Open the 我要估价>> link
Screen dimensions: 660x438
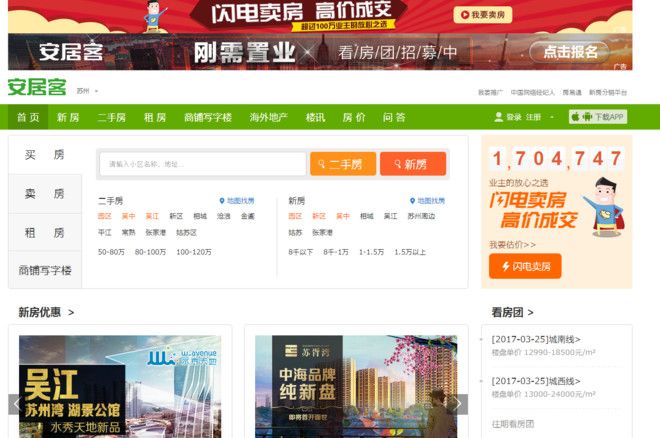pyautogui.click(x=512, y=244)
